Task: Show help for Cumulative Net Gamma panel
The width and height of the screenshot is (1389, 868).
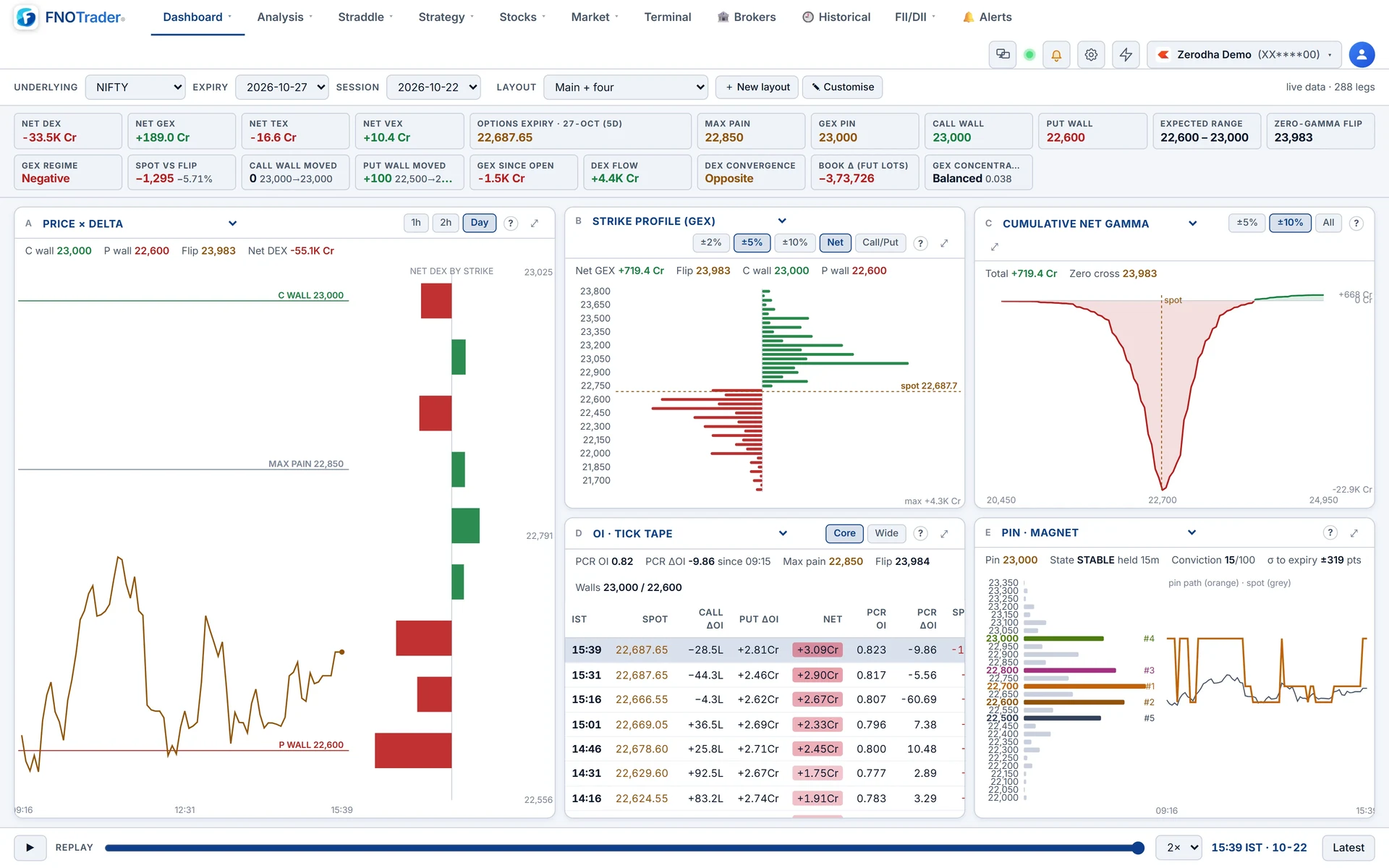Action: tap(1356, 224)
